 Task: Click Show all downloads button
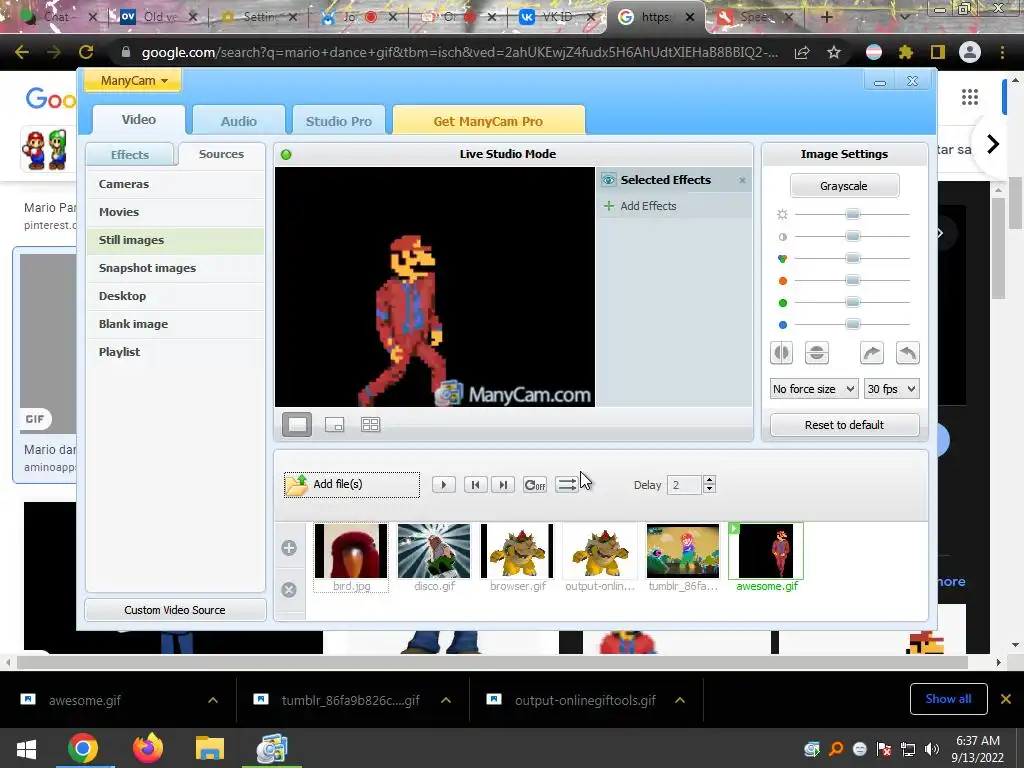948,699
